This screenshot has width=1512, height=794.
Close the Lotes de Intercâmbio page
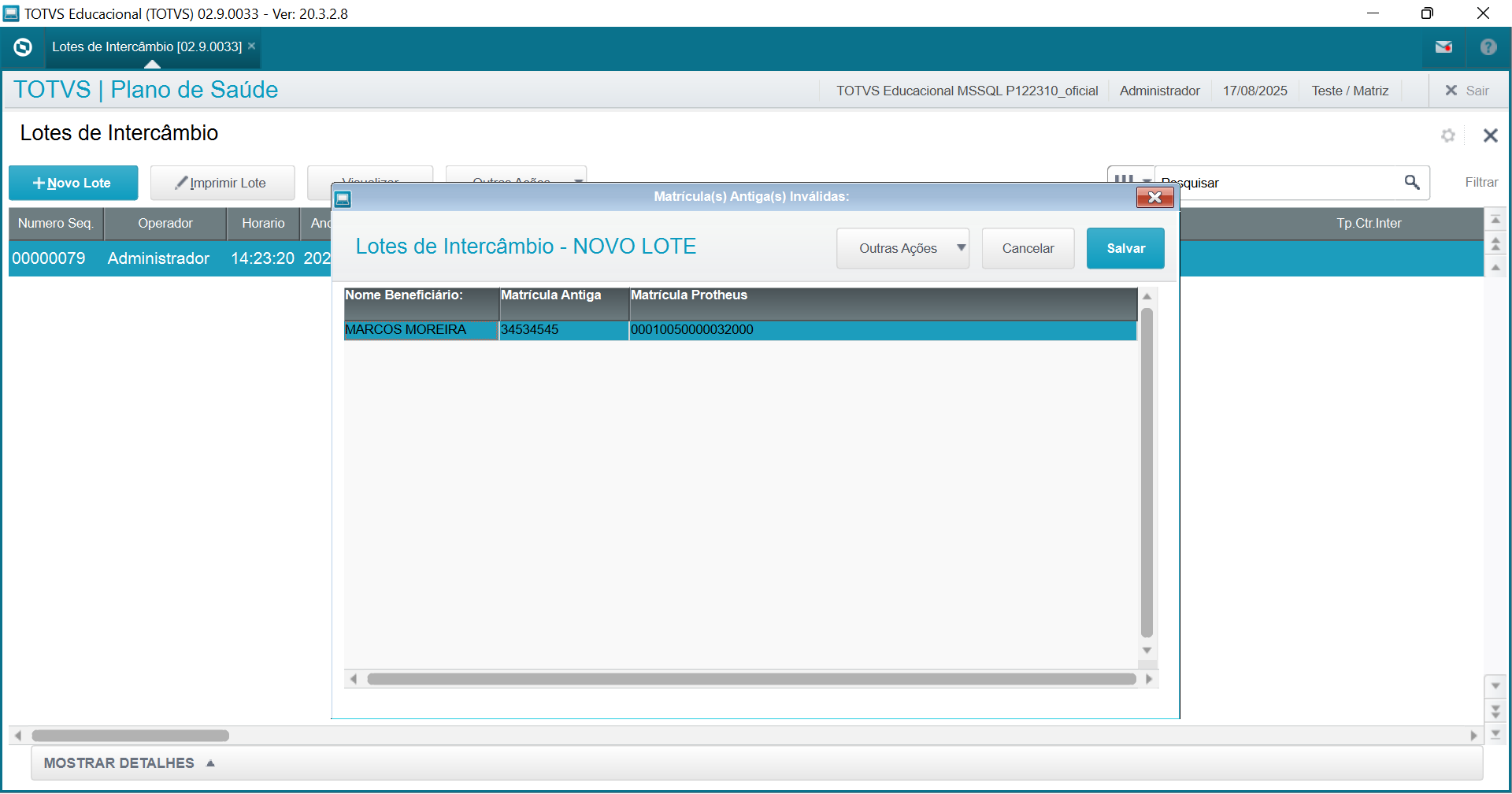click(x=1490, y=135)
